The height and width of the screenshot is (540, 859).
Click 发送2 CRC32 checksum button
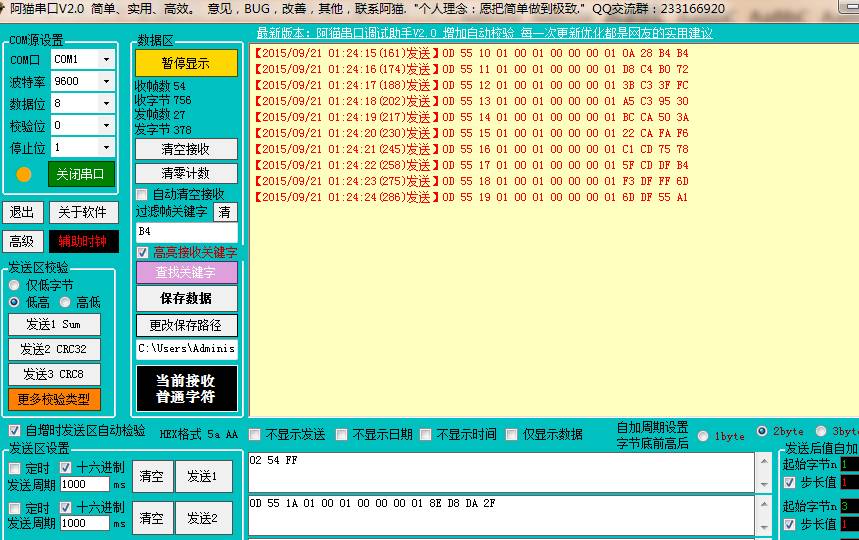tap(54, 349)
